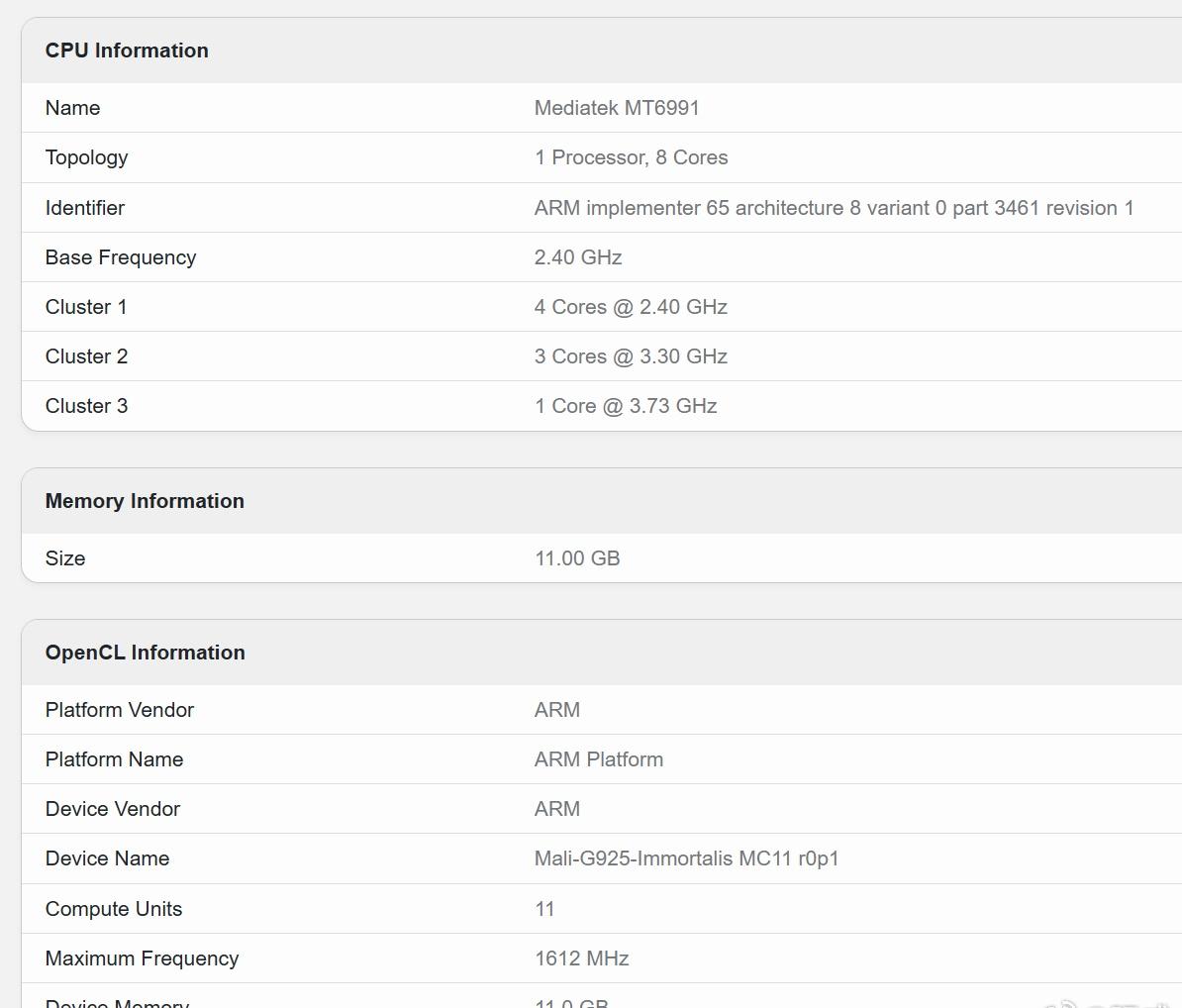Select the Device Vendor value ARM

tap(557, 809)
